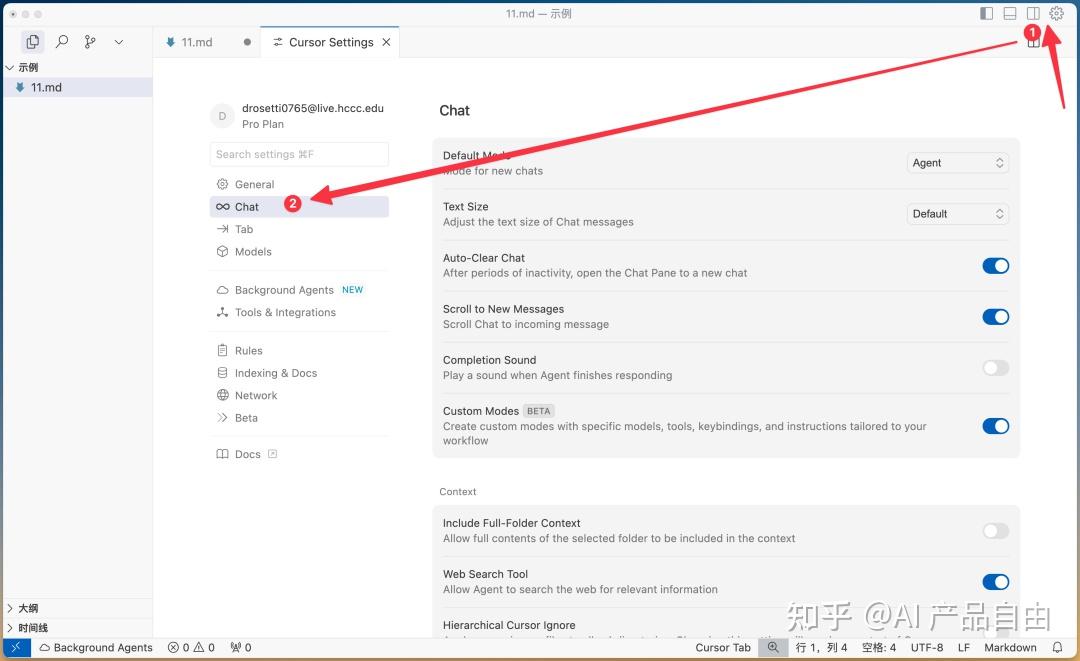Open the Source Control branch icon

[90, 42]
